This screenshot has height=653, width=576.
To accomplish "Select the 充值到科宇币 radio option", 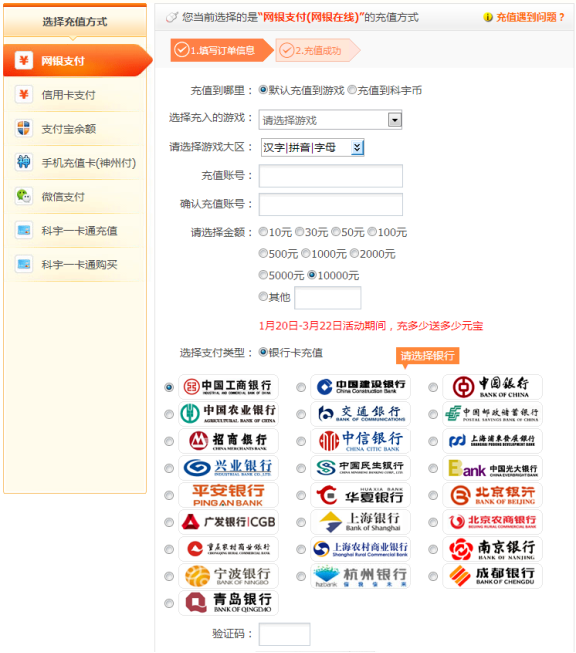I will click(352, 90).
